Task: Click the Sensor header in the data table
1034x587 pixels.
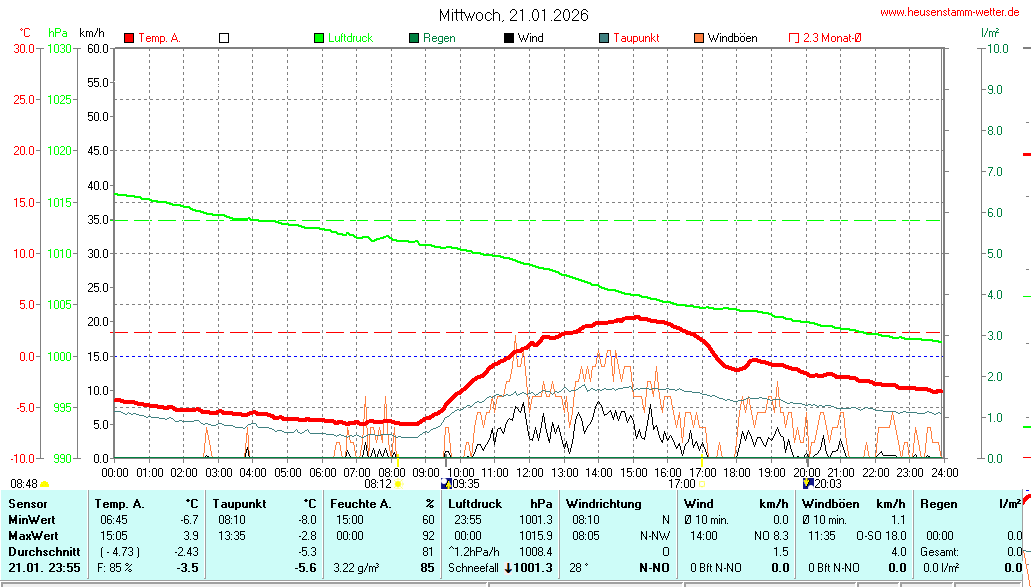Action: (27, 504)
